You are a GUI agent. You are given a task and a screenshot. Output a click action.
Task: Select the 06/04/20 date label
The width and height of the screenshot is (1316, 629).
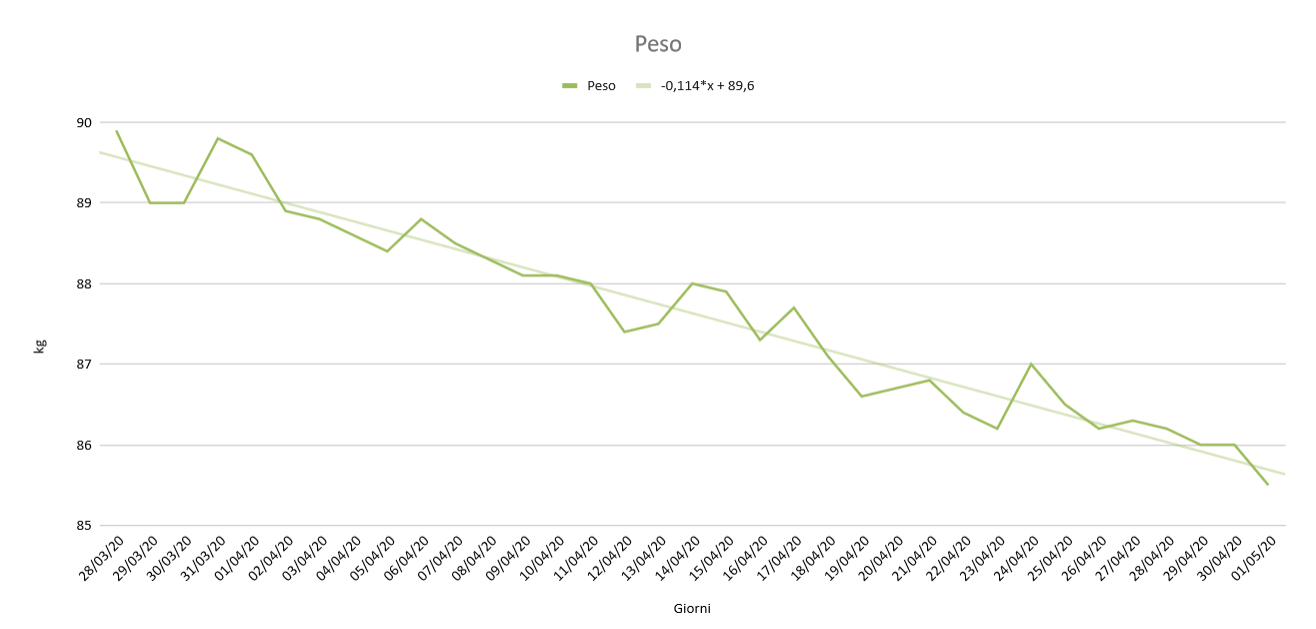click(x=408, y=560)
